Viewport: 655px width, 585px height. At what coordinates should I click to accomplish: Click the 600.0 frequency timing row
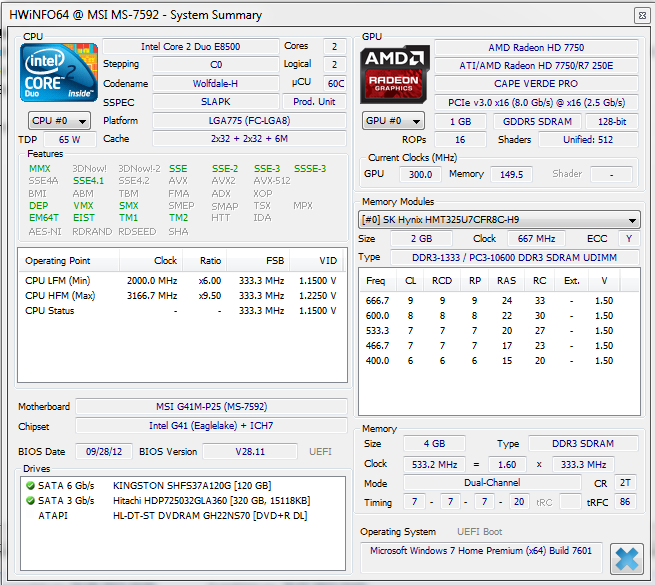[499, 315]
